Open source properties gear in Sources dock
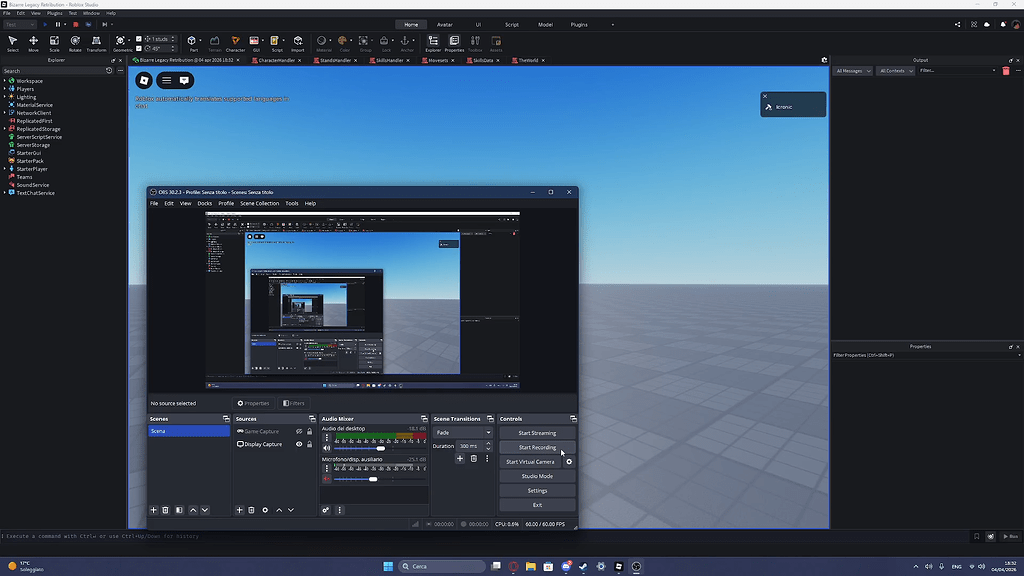The width and height of the screenshot is (1024, 576). tap(265, 510)
